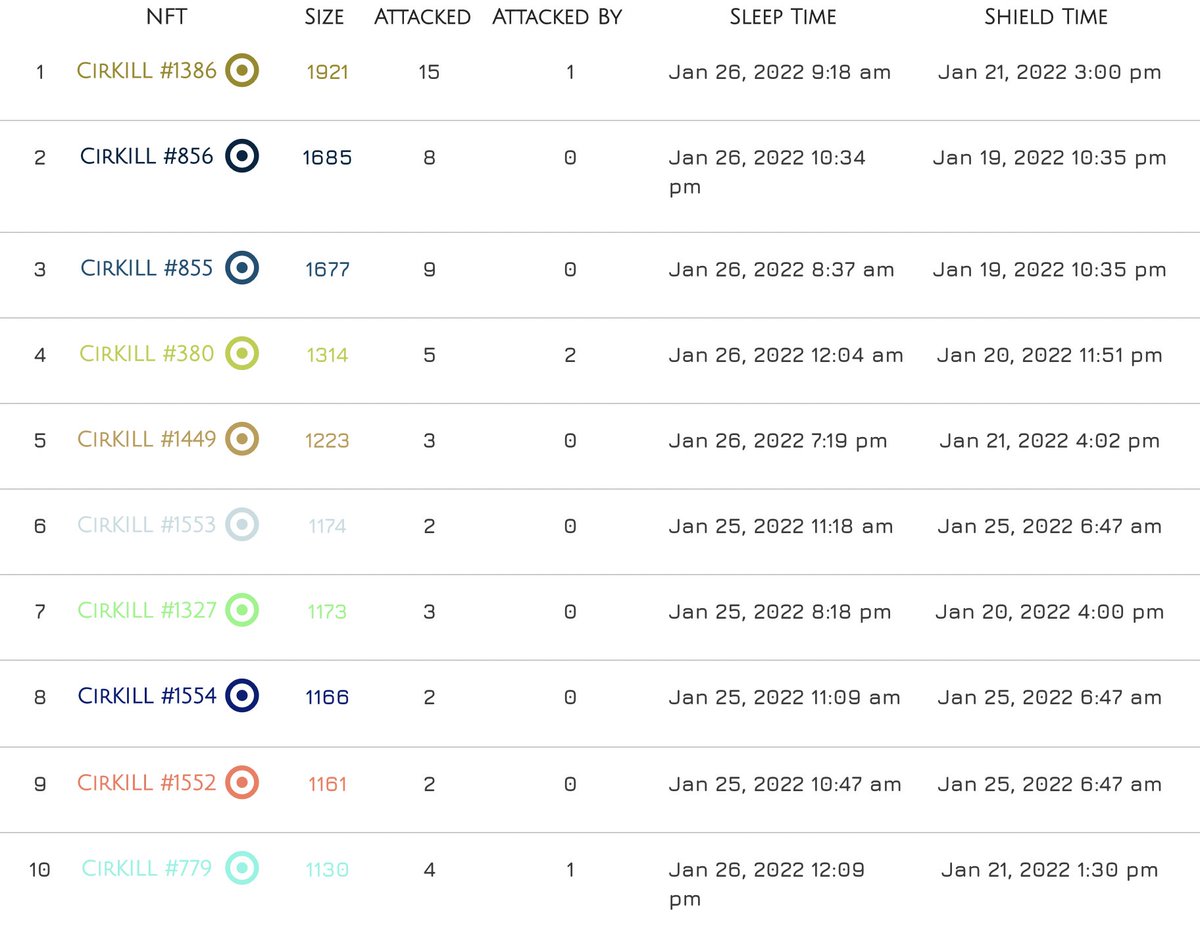Viewport: 1200px width, 932px height.
Task: Select size value 1130
Action: pos(327,870)
